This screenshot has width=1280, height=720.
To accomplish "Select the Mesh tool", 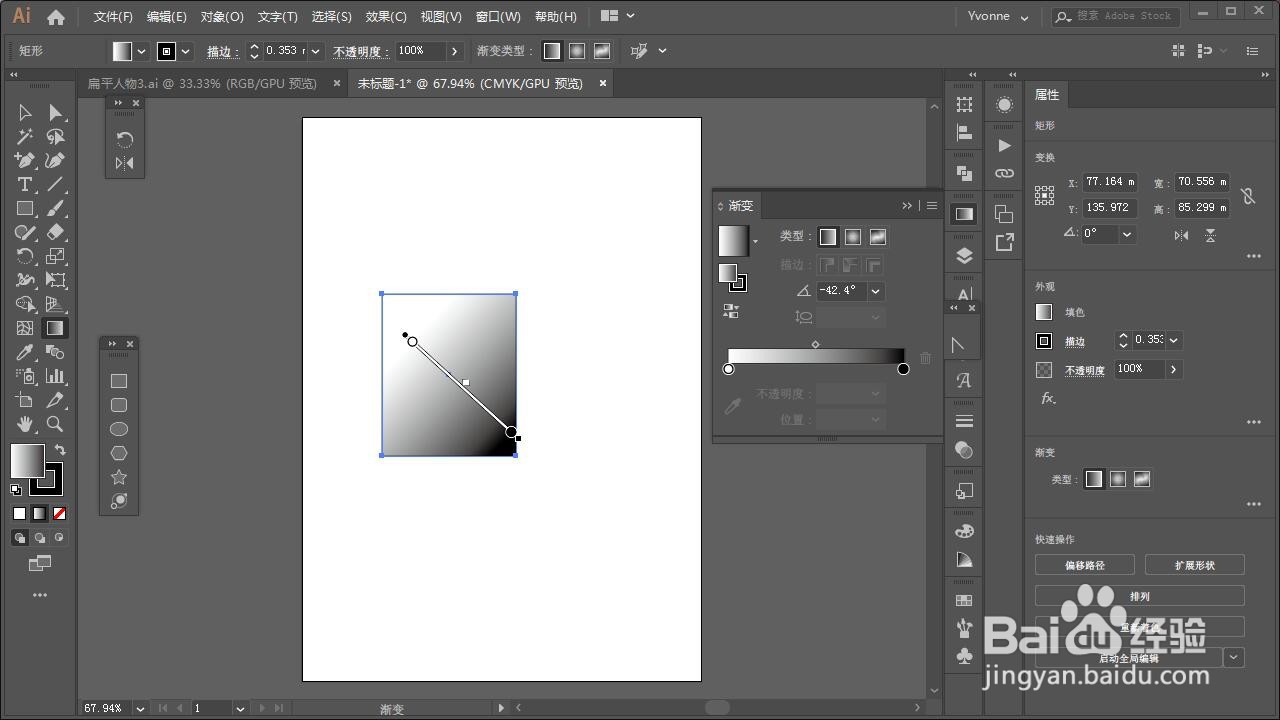I will (25, 328).
